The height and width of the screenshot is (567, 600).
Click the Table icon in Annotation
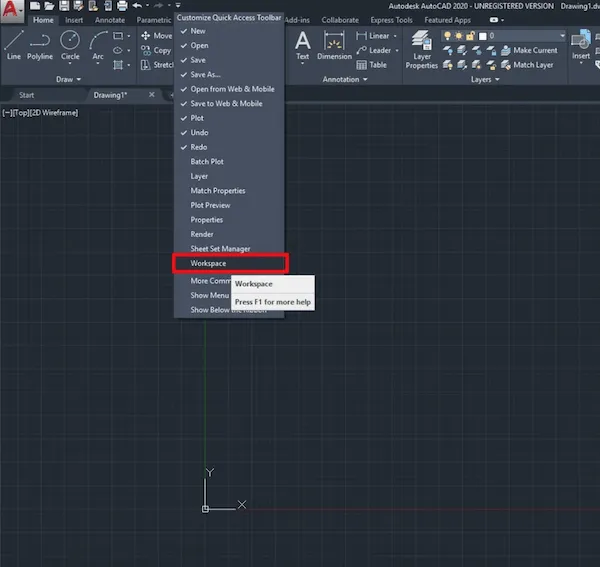tap(371, 65)
